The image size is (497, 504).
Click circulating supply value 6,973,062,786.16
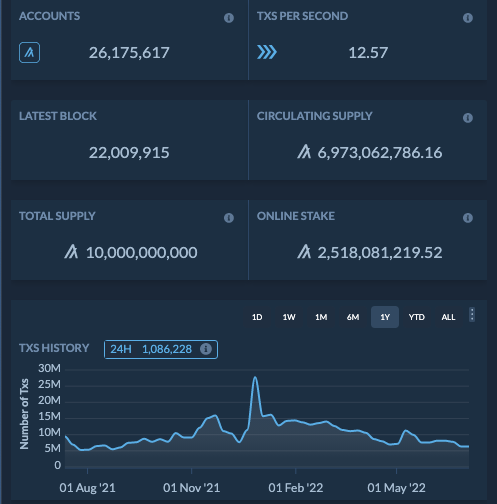click(380, 153)
